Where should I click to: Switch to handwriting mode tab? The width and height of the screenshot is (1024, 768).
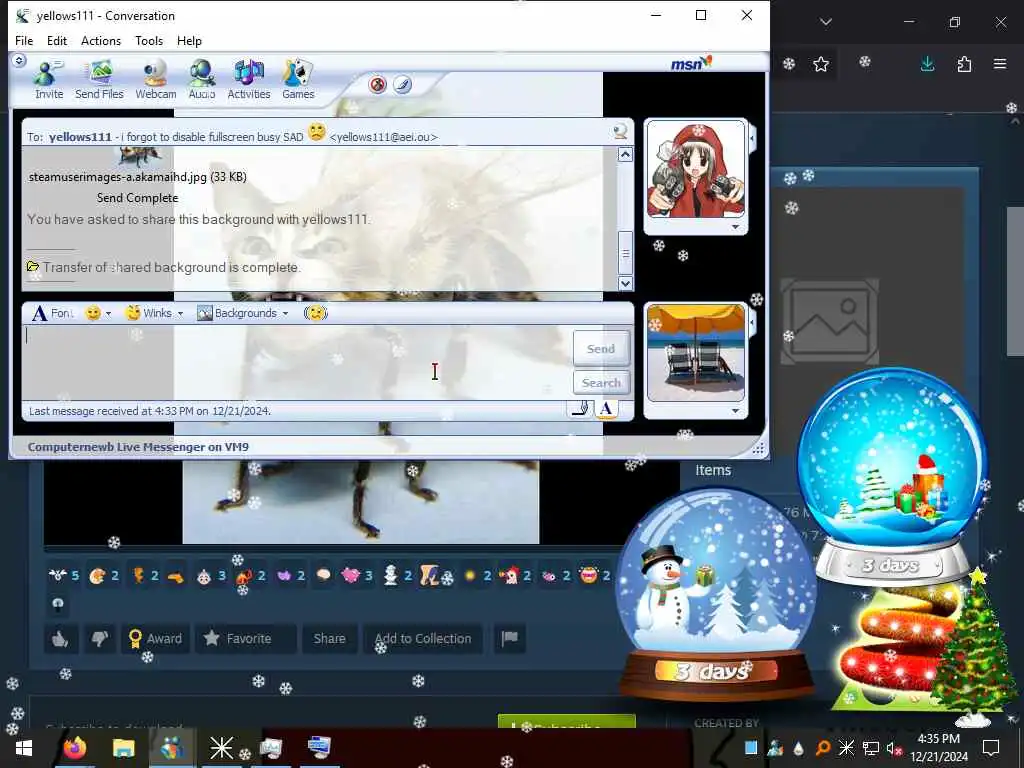[x=579, y=409]
